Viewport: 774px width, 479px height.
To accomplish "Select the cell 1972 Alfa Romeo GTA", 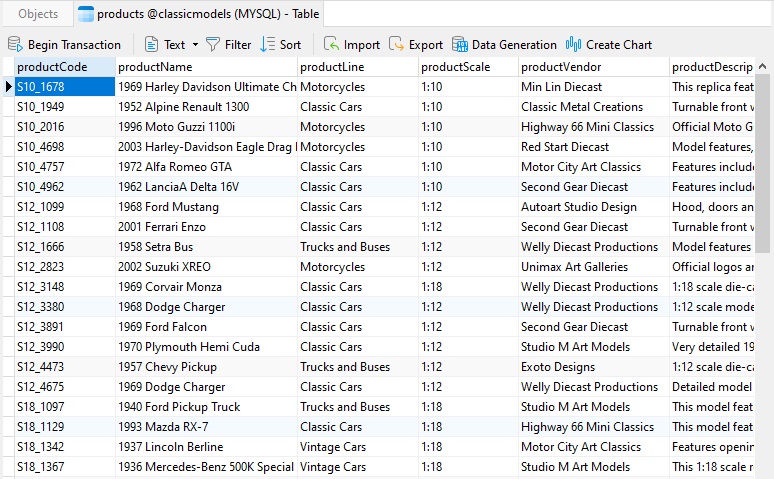I will coord(206,167).
